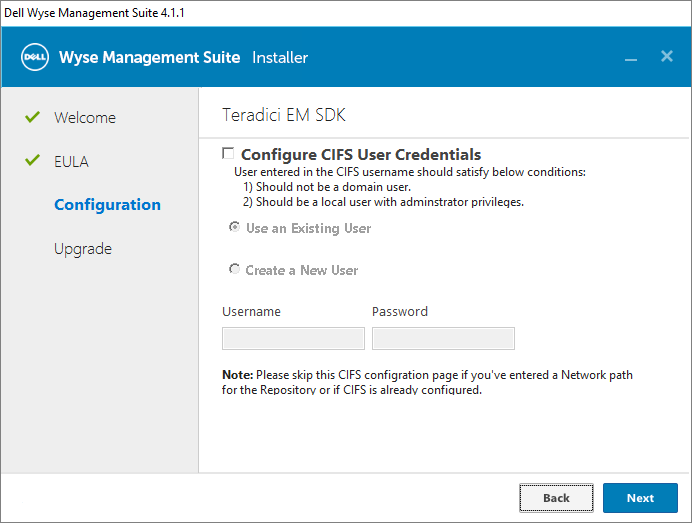The width and height of the screenshot is (692, 523).
Task: Minimize the installer window
Action: click(631, 58)
